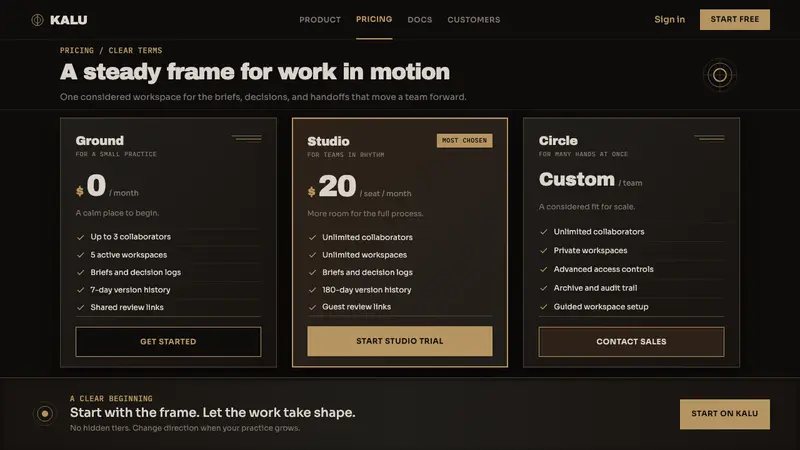The width and height of the screenshot is (800, 450).
Task: Click the Sign in link
Action: (669, 19)
